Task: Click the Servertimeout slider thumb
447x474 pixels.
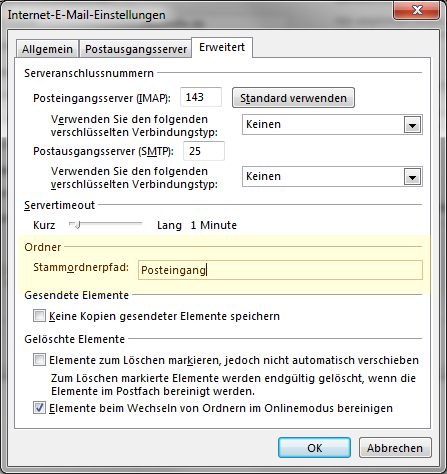Action: pyautogui.click(x=77, y=225)
